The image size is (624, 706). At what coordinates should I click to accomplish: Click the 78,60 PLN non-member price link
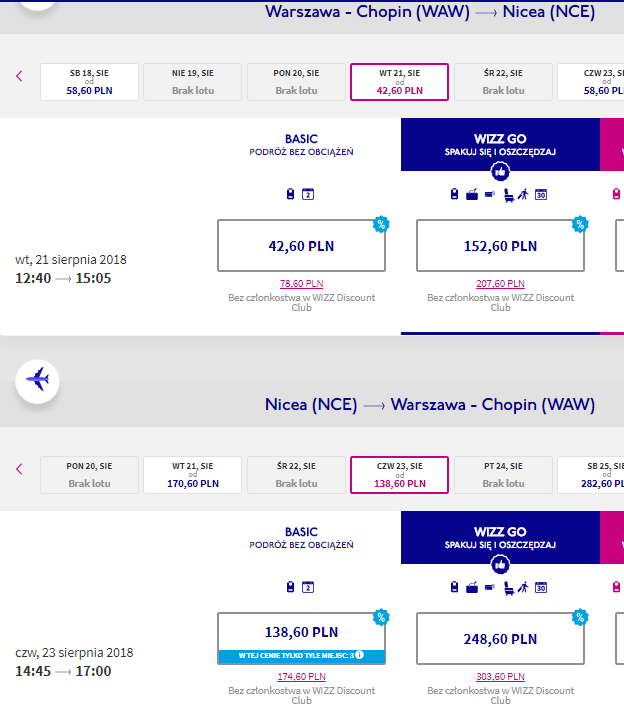(301, 284)
